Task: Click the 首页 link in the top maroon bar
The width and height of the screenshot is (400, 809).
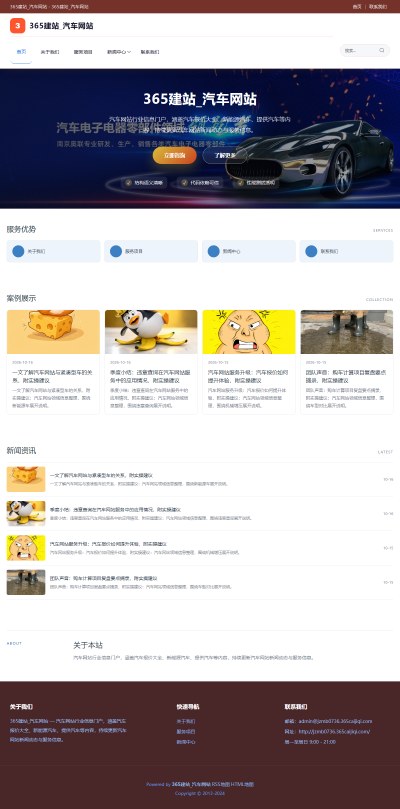Action: (357, 7)
